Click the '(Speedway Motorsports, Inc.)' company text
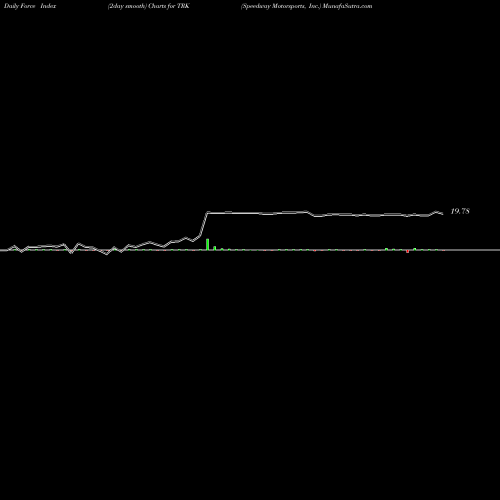Screen dimensions: 500x500 tap(281, 6)
